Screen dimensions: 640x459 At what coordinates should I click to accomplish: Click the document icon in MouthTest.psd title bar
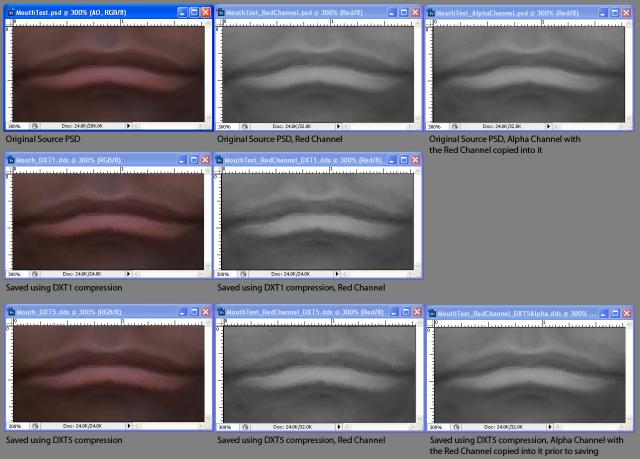[9, 11]
